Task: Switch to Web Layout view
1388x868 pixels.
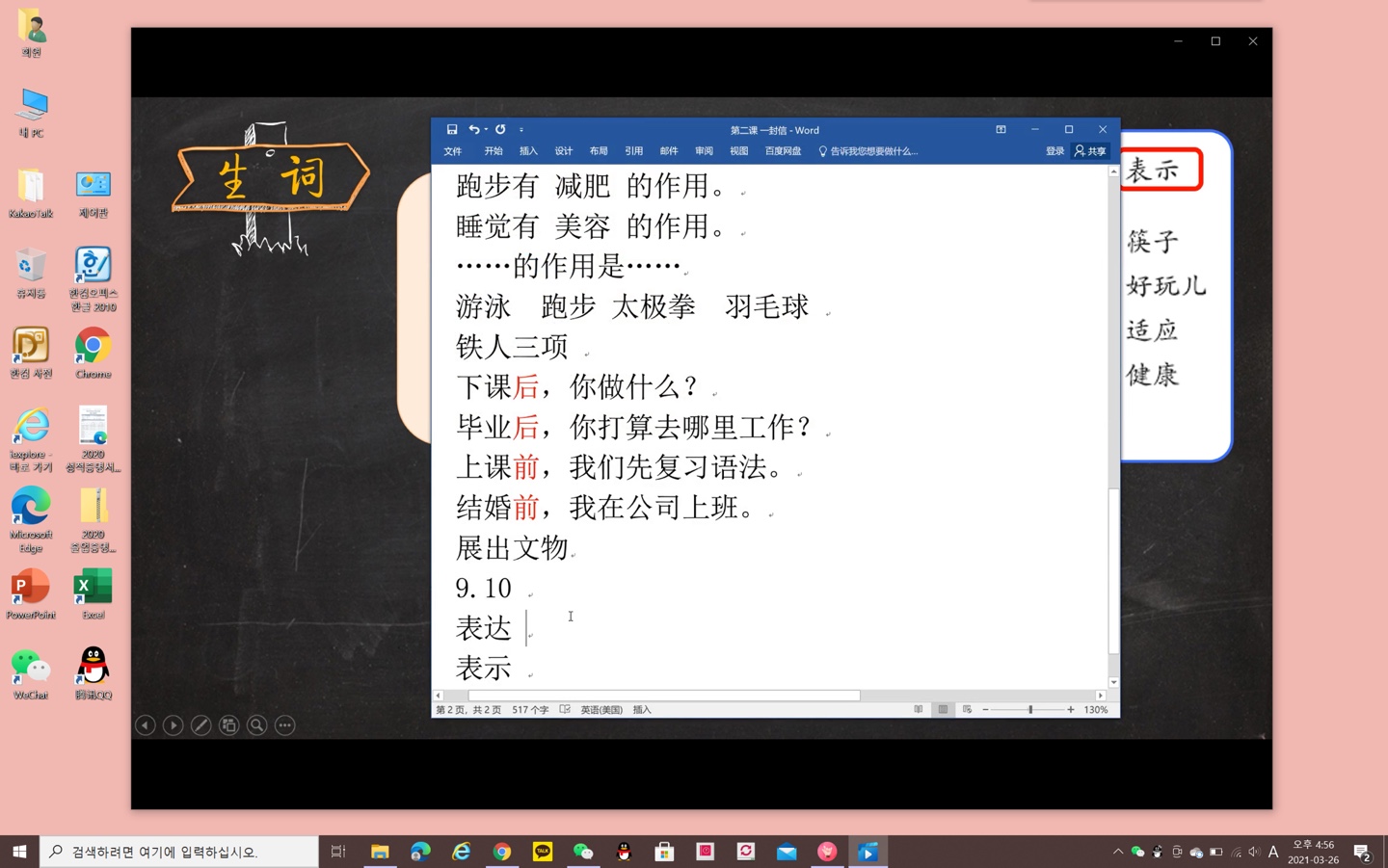Action: click(x=967, y=710)
